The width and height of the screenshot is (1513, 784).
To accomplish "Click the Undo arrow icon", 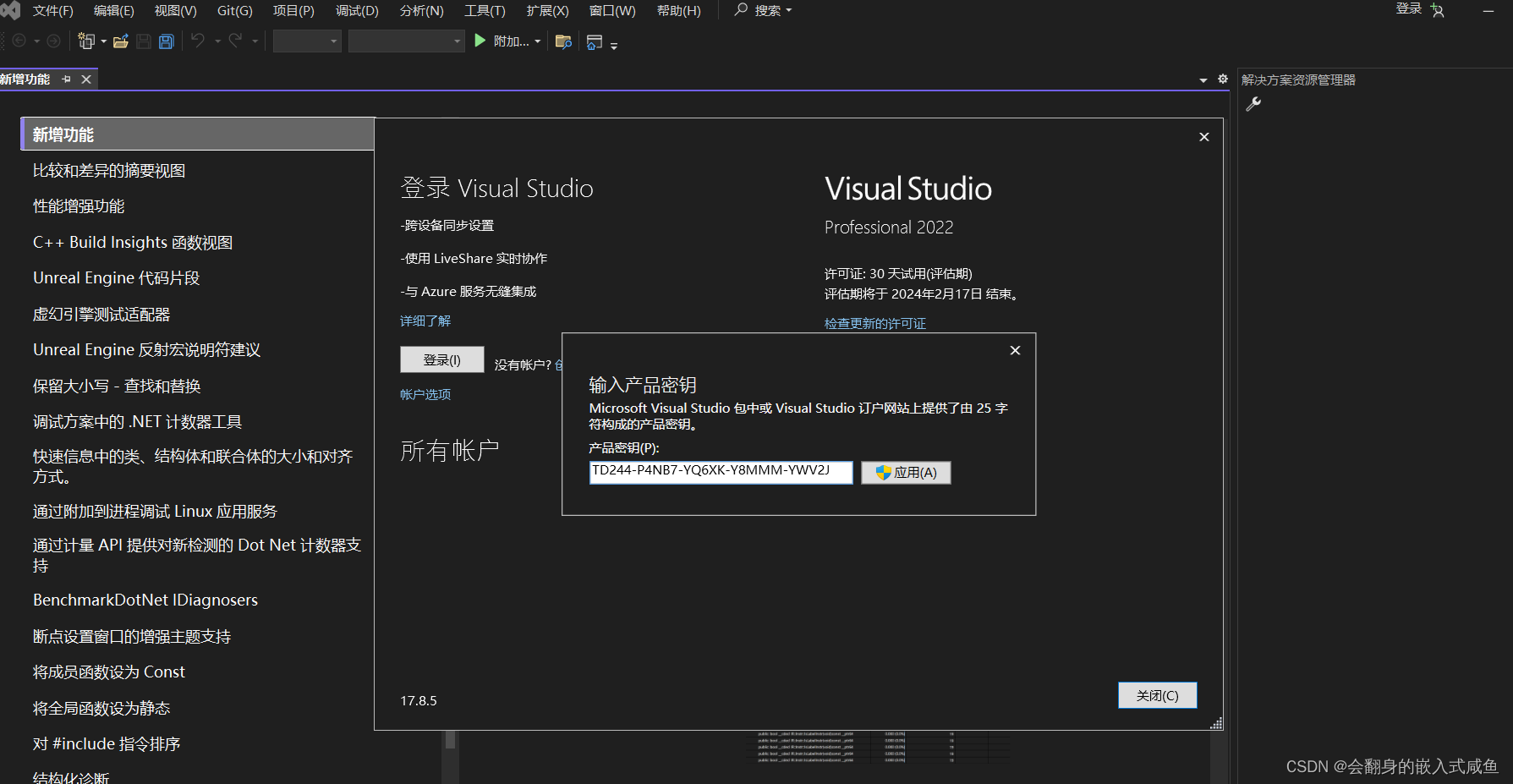I will click(198, 40).
